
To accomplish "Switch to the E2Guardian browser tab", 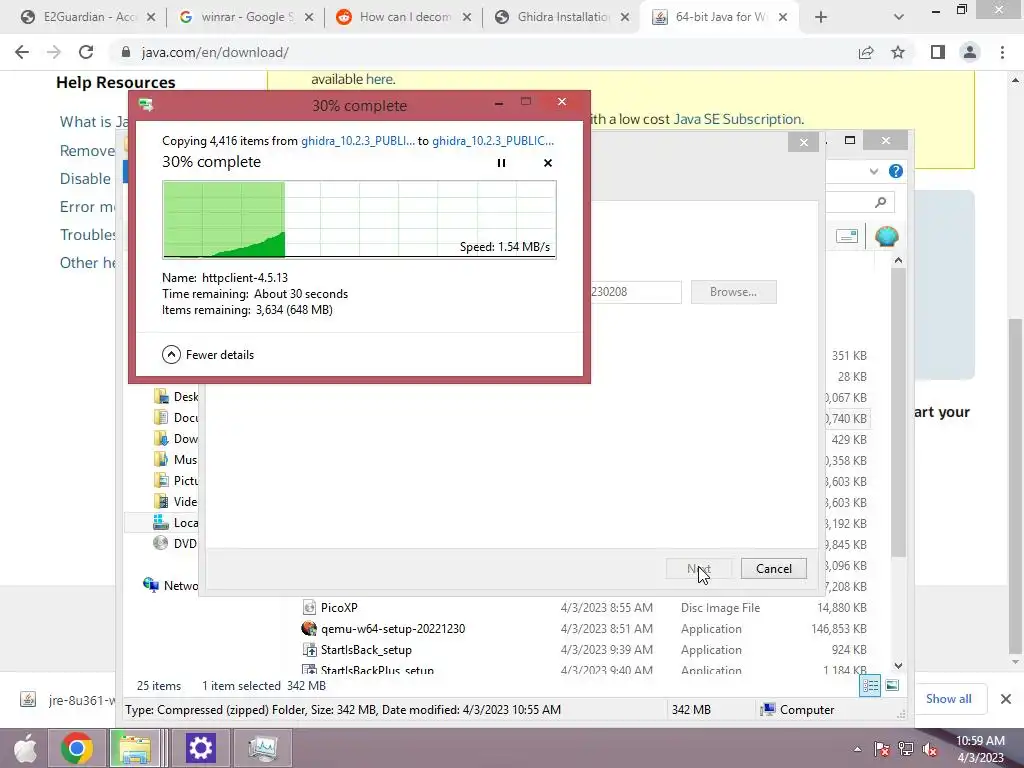I will (88, 17).
